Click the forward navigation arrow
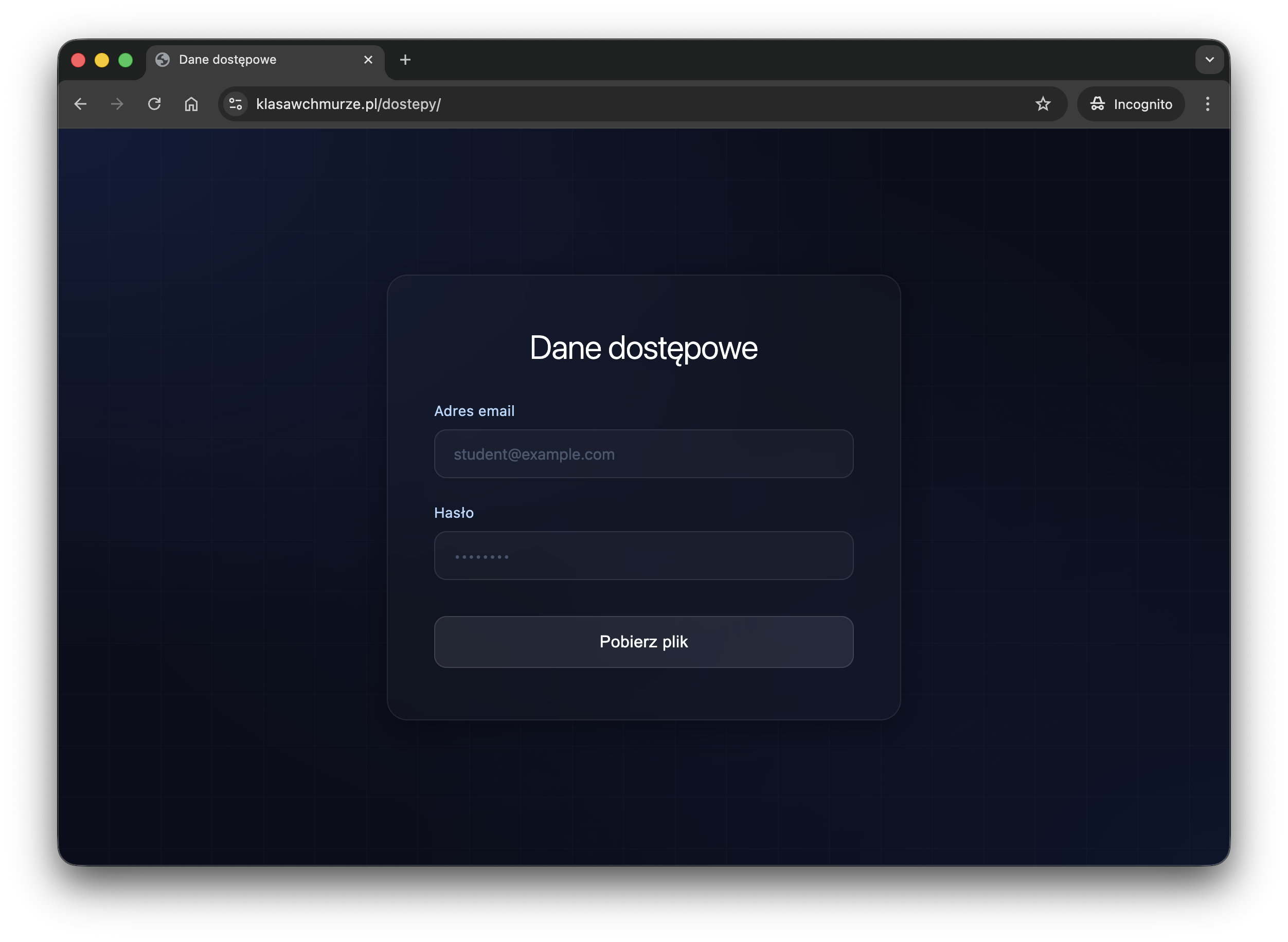Screen dimensions: 1288x942 [x=117, y=104]
